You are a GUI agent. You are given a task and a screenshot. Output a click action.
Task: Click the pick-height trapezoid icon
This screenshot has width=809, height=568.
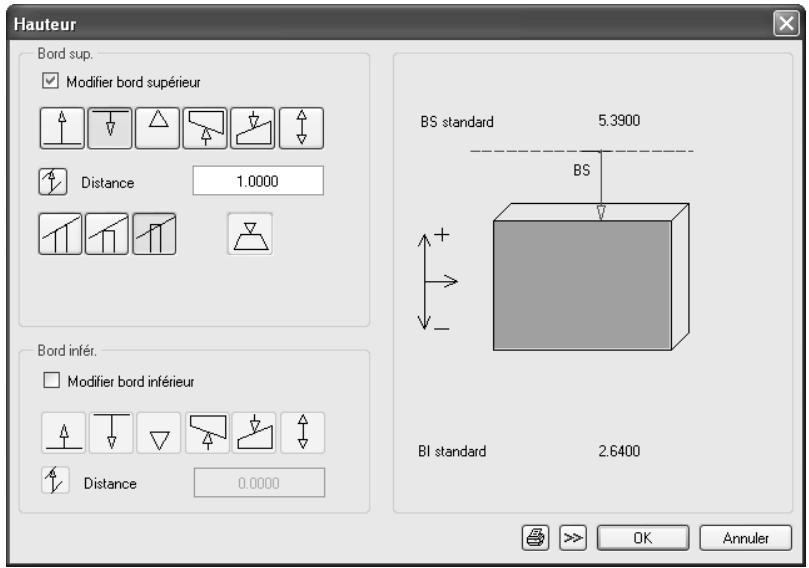point(250,234)
